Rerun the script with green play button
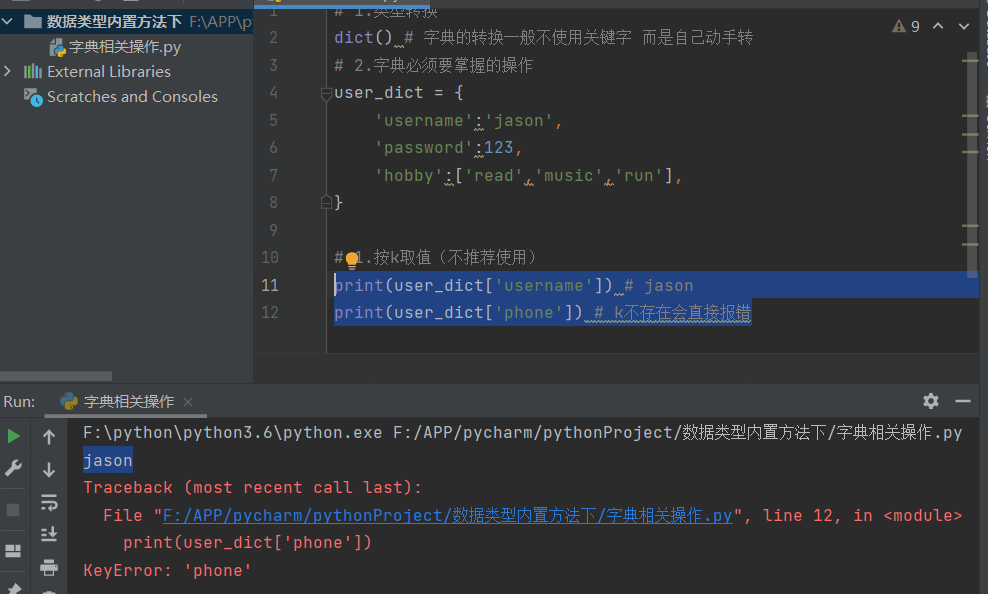The image size is (988, 594). pos(13,436)
